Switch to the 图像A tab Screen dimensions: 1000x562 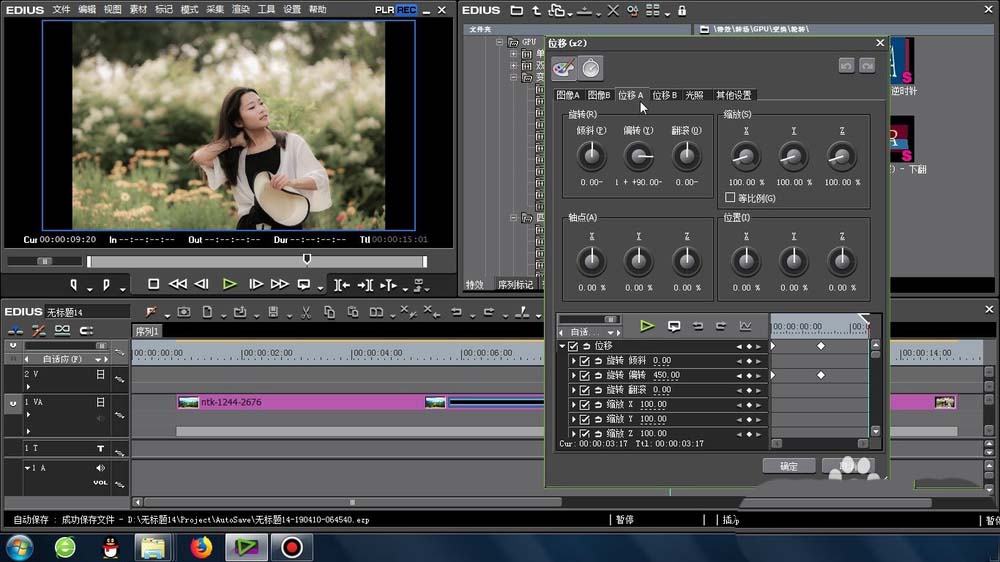(x=568, y=95)
